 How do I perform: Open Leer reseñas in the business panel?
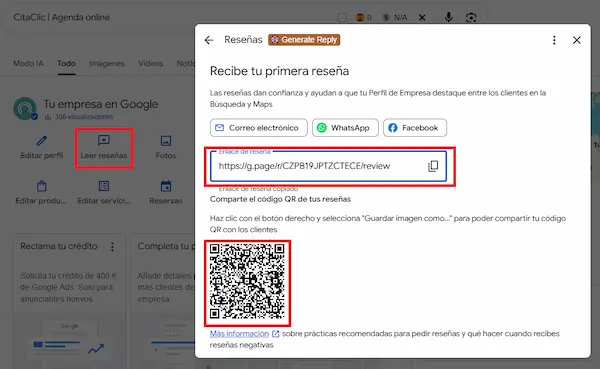[104, 147]
